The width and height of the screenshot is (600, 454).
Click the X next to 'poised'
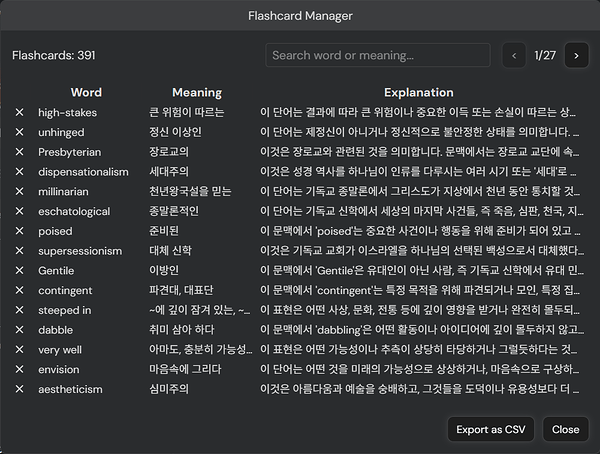pos(19,231)
